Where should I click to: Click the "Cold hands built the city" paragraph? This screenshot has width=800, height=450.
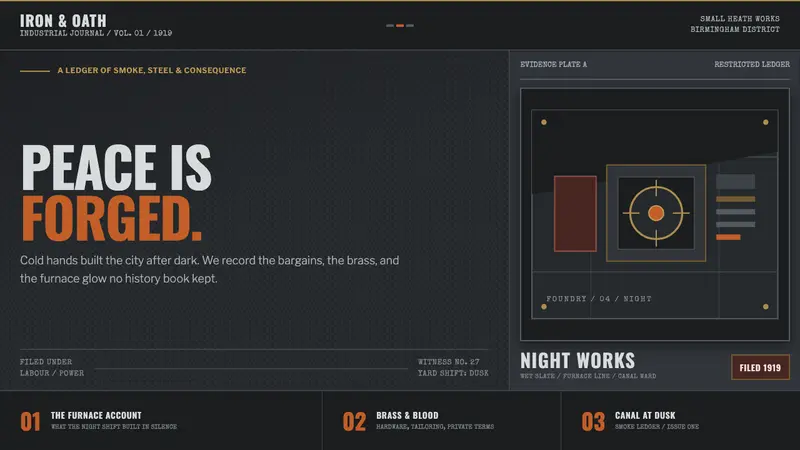pos(210,269)
